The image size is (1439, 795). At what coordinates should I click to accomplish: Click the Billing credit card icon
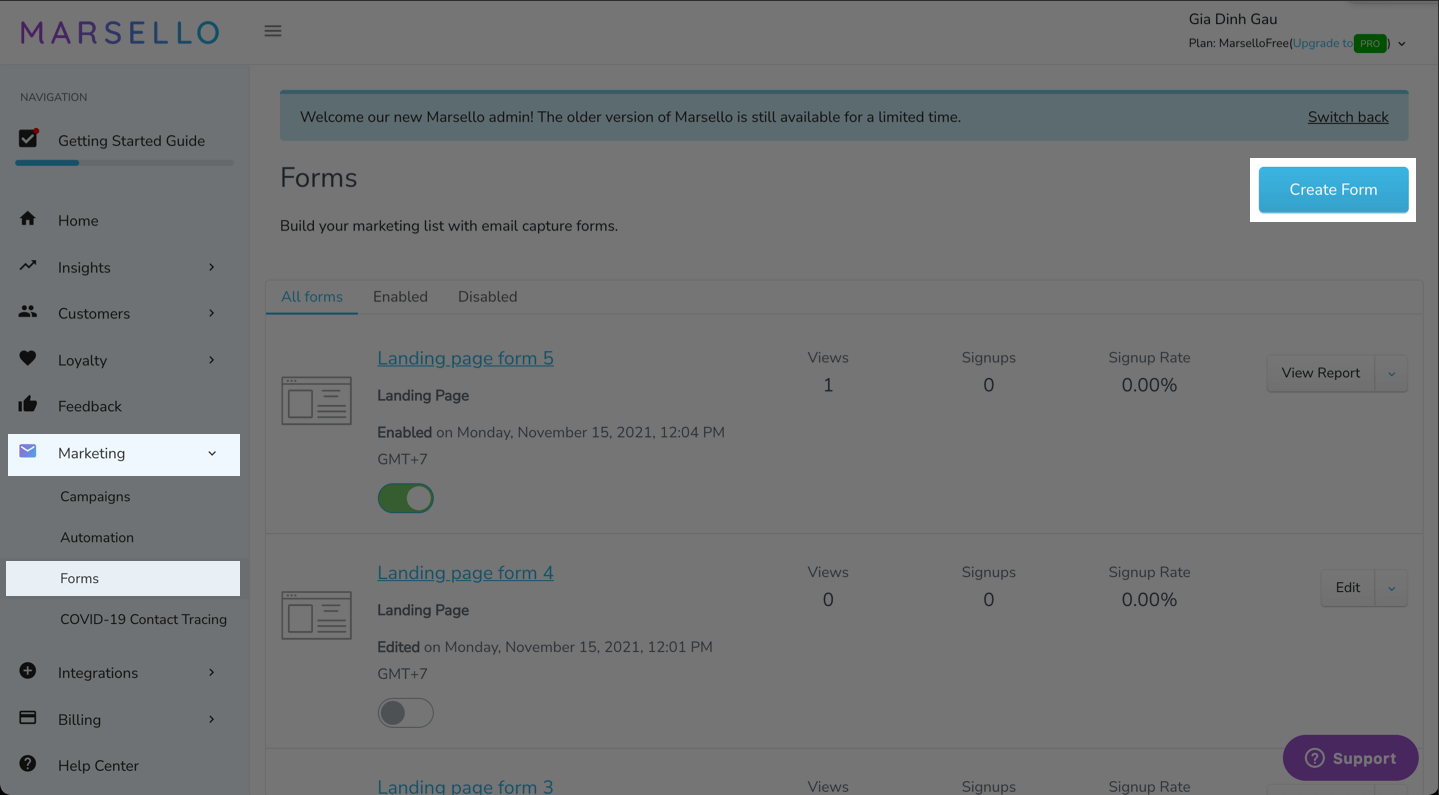(x=28, y=717)
